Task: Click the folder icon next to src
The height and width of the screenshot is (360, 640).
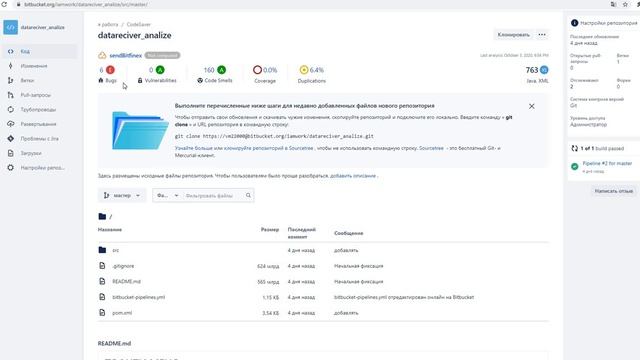Action: click(x=102, y=250)
